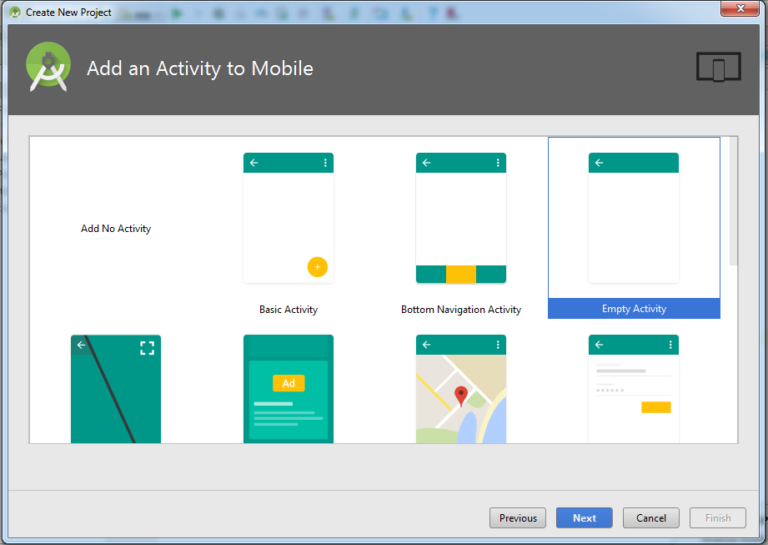The height and width of the screenshot is (545, 768).
Task: Click the yellow Ad badge in AdMob template
Action: click(x=288, y=383)
